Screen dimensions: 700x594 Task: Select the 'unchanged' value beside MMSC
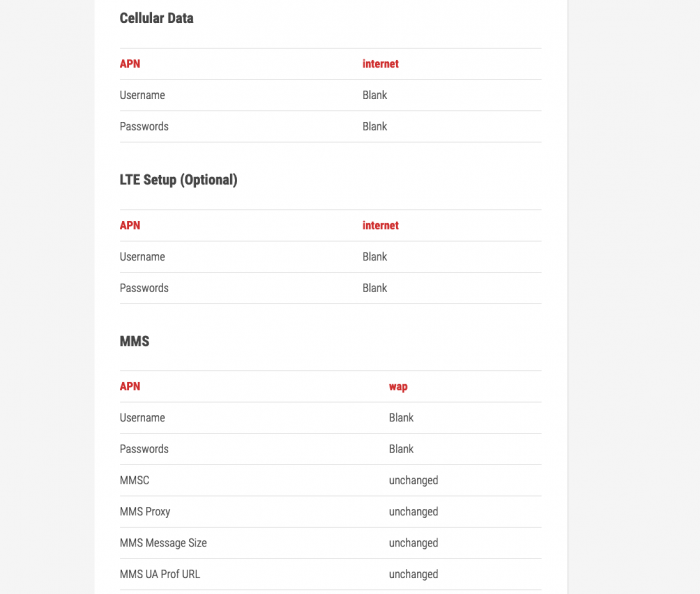[413, 481]
